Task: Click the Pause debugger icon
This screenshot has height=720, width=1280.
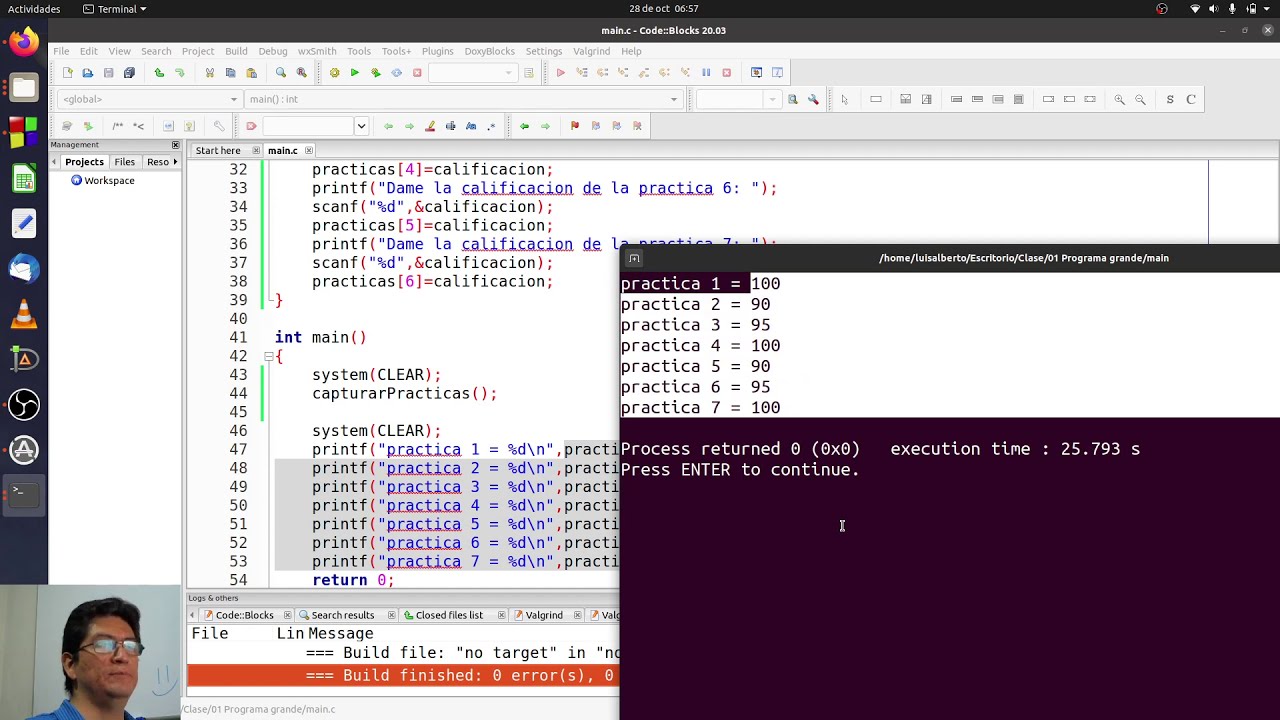Action: 706,72
